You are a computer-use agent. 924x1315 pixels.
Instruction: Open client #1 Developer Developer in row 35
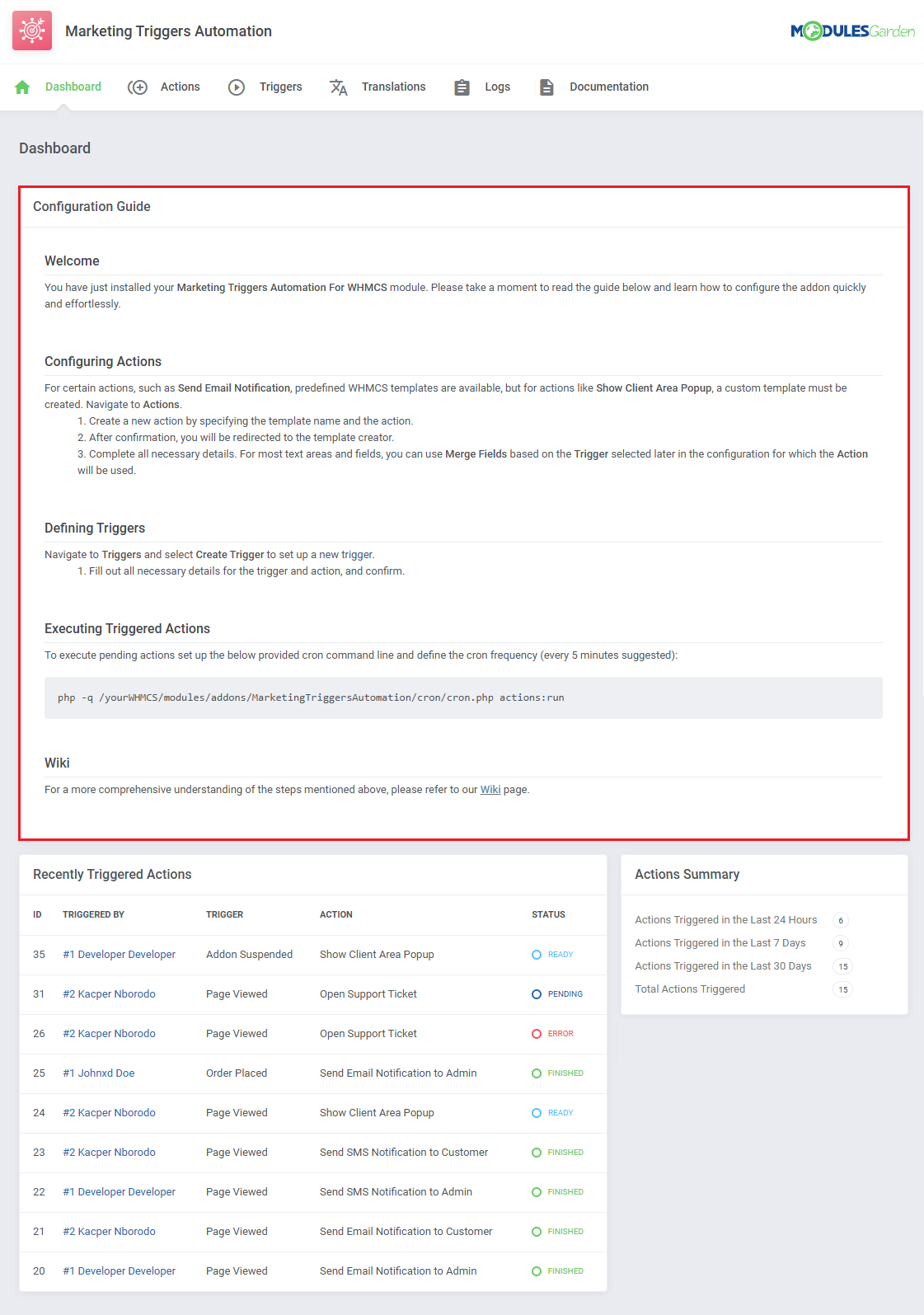click(x=119, y=954)
